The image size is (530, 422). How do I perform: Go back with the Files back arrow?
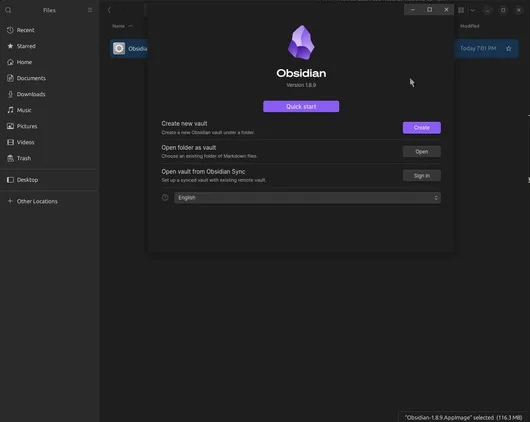pos(109,10)
